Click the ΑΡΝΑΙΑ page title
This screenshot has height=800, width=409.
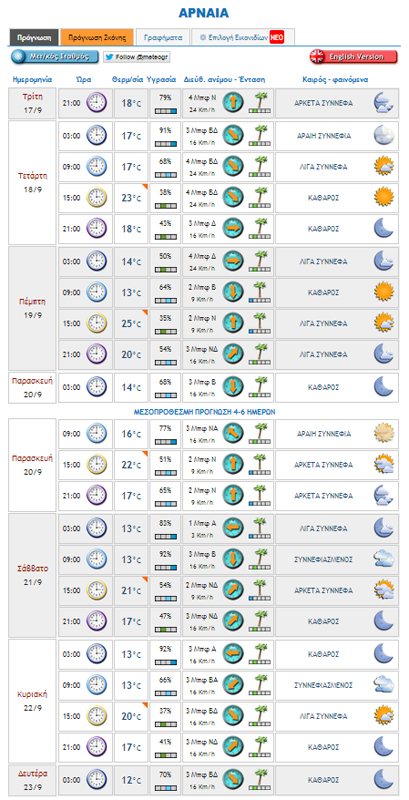(x=204, y=13)
